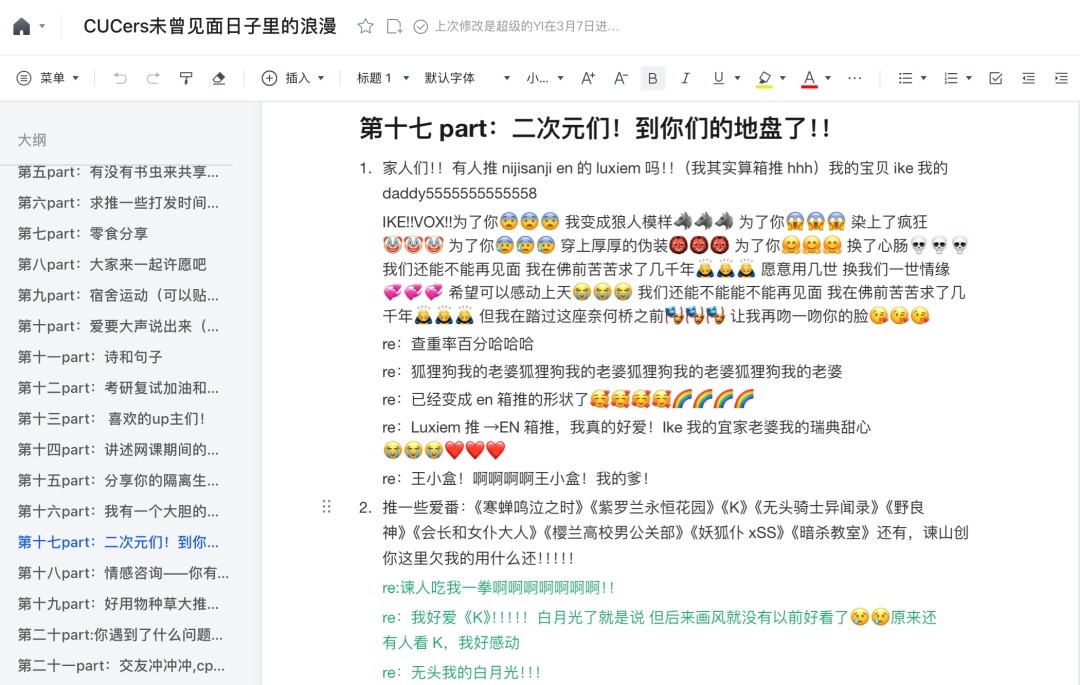Redo the last undone edit
The image size is (1080, 685).
pos(152,77)
